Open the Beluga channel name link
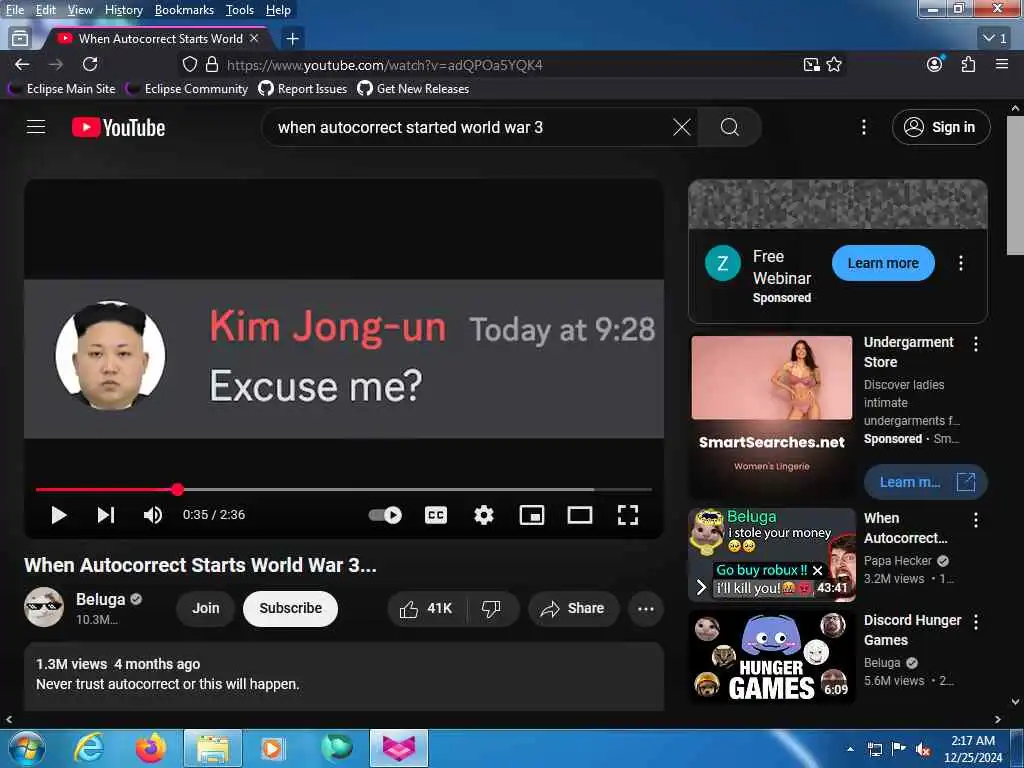Viewport: 1024px width, 768px height. [100, 600]
